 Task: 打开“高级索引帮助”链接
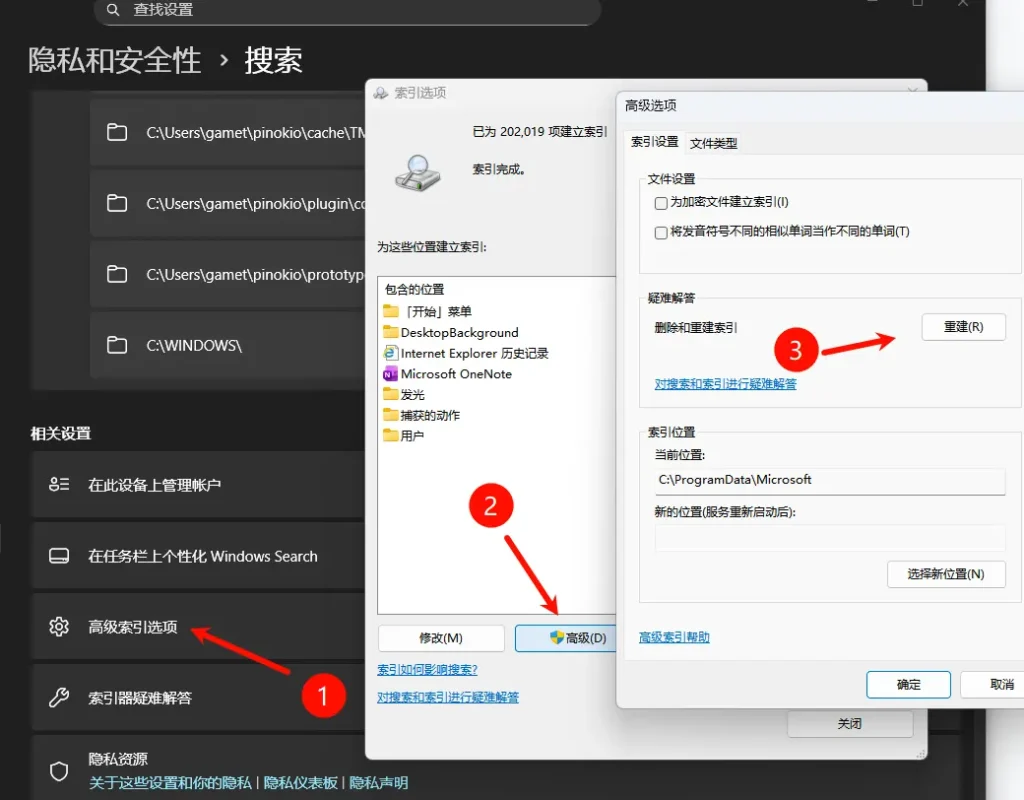click(x=674, y=637)
